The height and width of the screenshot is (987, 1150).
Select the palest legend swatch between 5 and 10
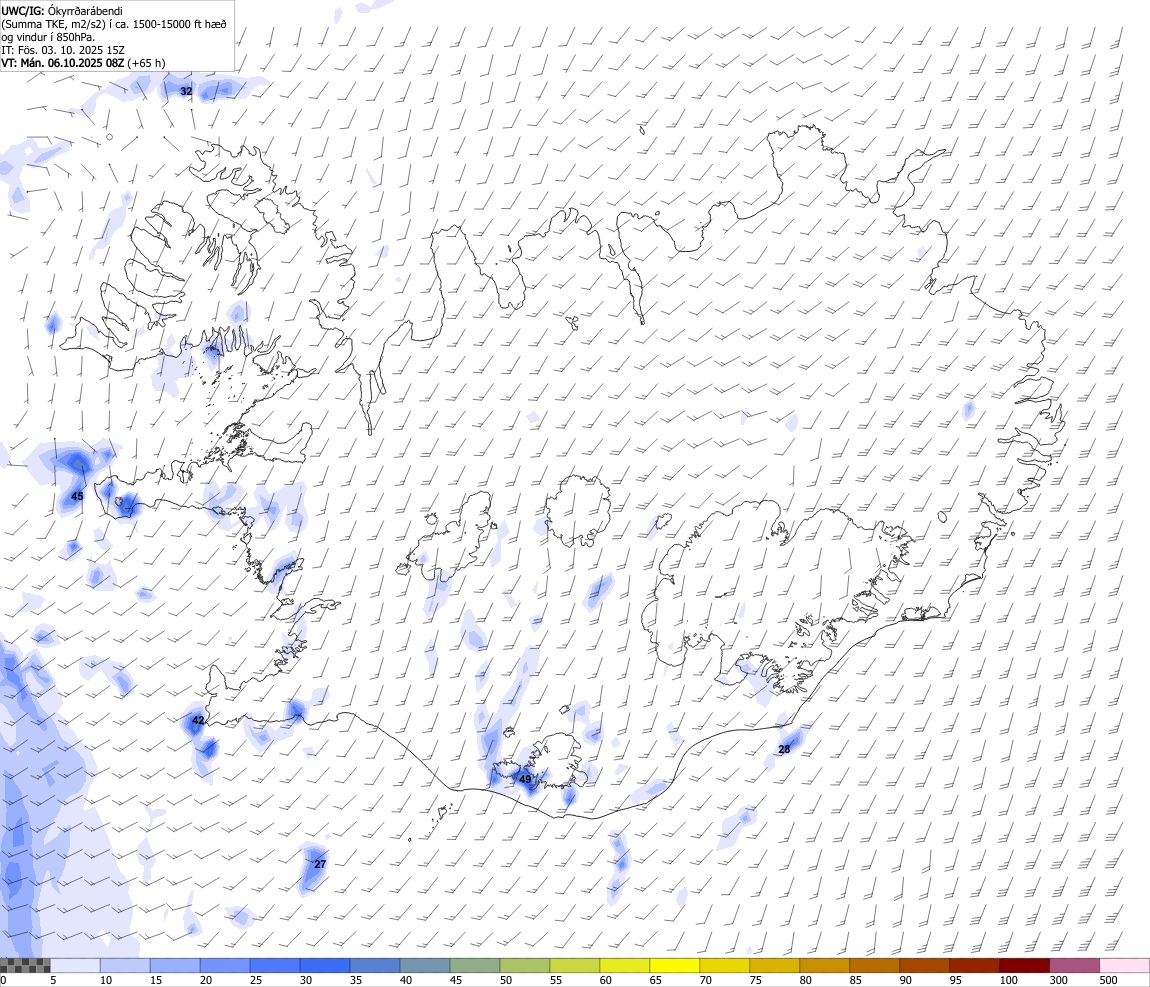[75, 966]
